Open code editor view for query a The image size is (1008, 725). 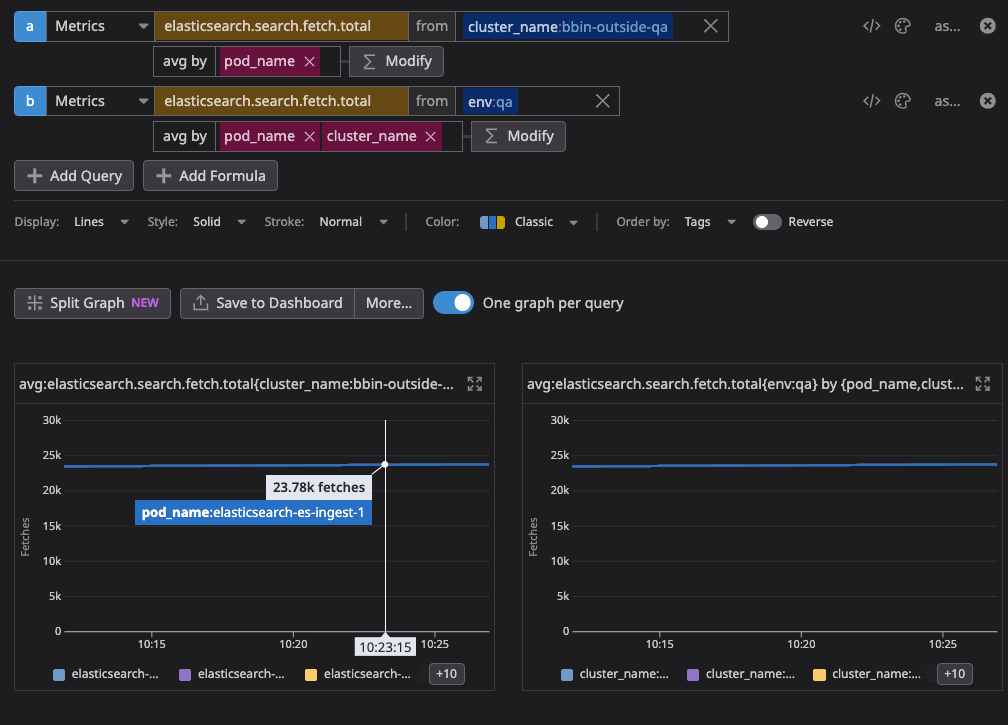871,27
